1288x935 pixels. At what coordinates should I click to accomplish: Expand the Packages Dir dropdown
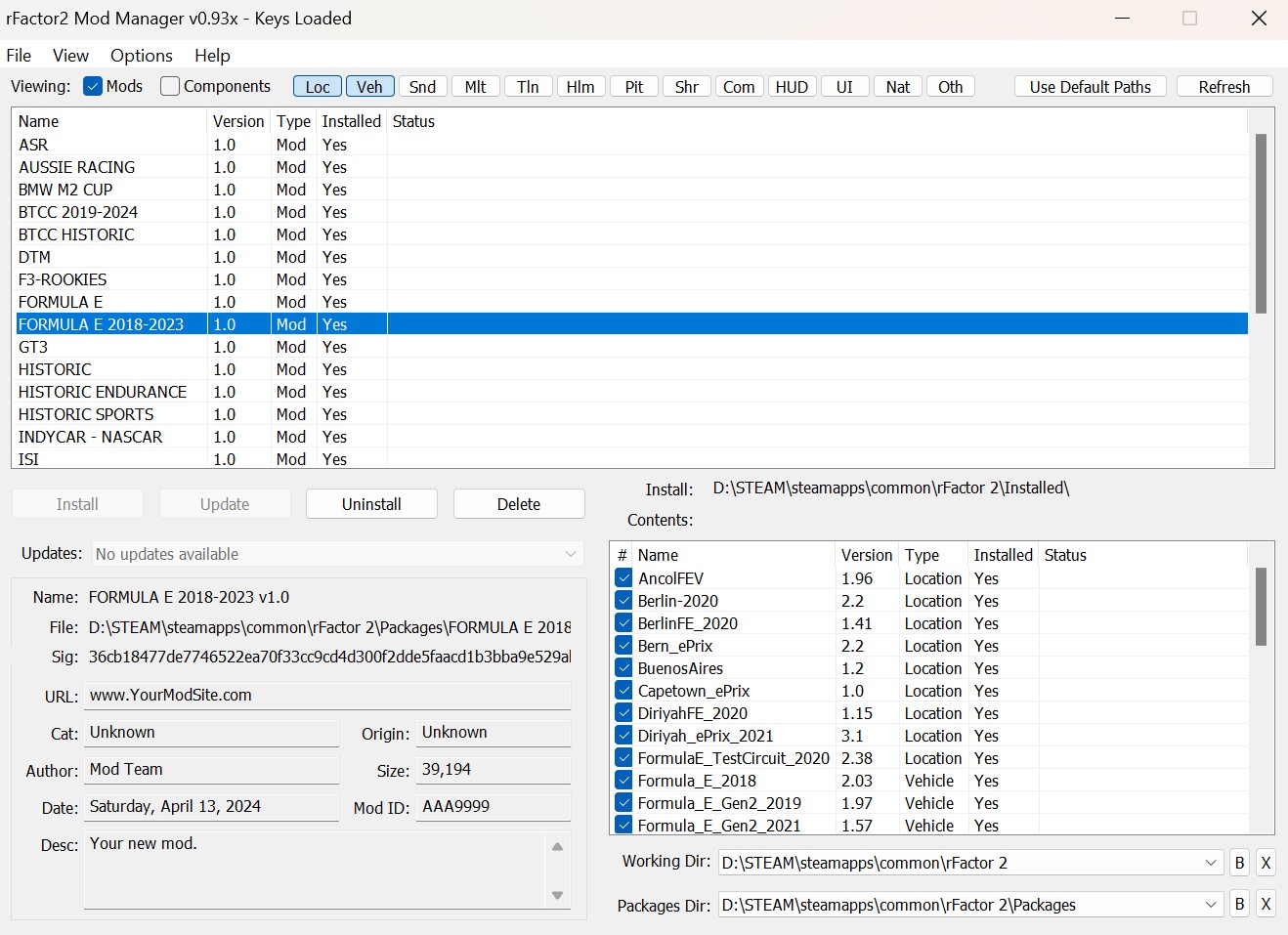(x=1211, y=905)
